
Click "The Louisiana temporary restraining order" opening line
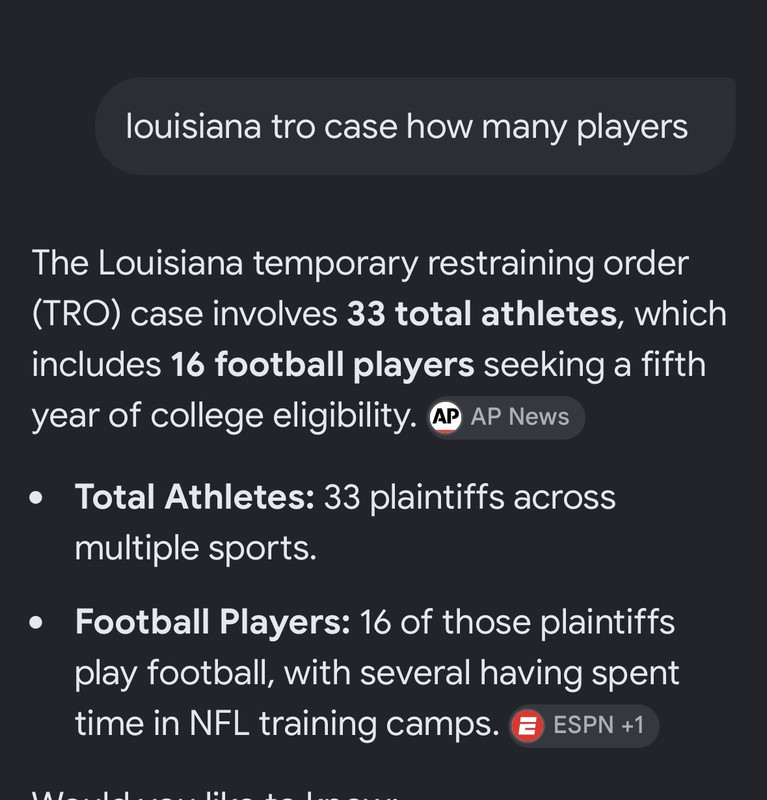click(360, 264)
